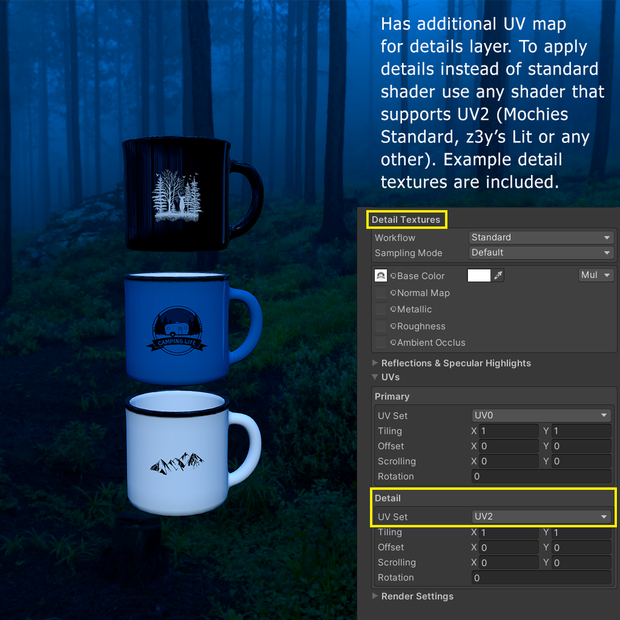Open the Workflow dropdown set to Standard
The image size is (620, 620).
(x=541, y=237)
